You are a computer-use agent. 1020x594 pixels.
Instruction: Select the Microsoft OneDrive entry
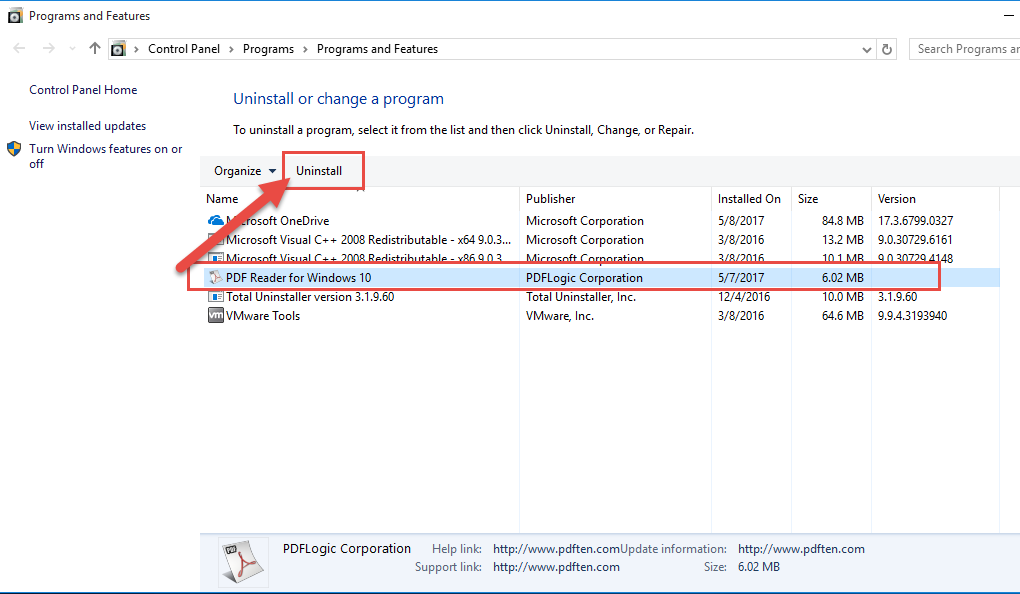[278, 221]
